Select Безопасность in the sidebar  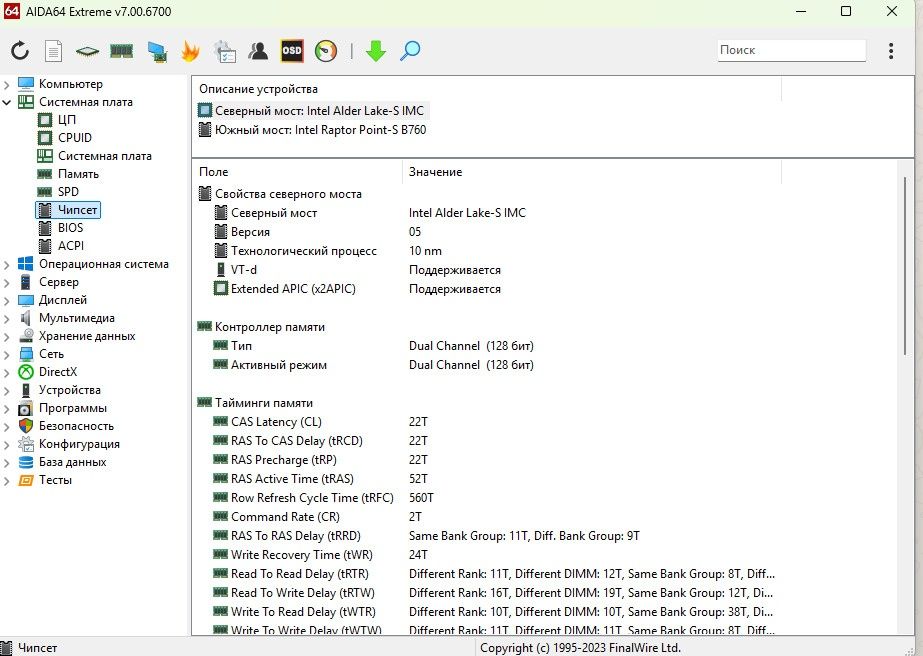[77, 426]
